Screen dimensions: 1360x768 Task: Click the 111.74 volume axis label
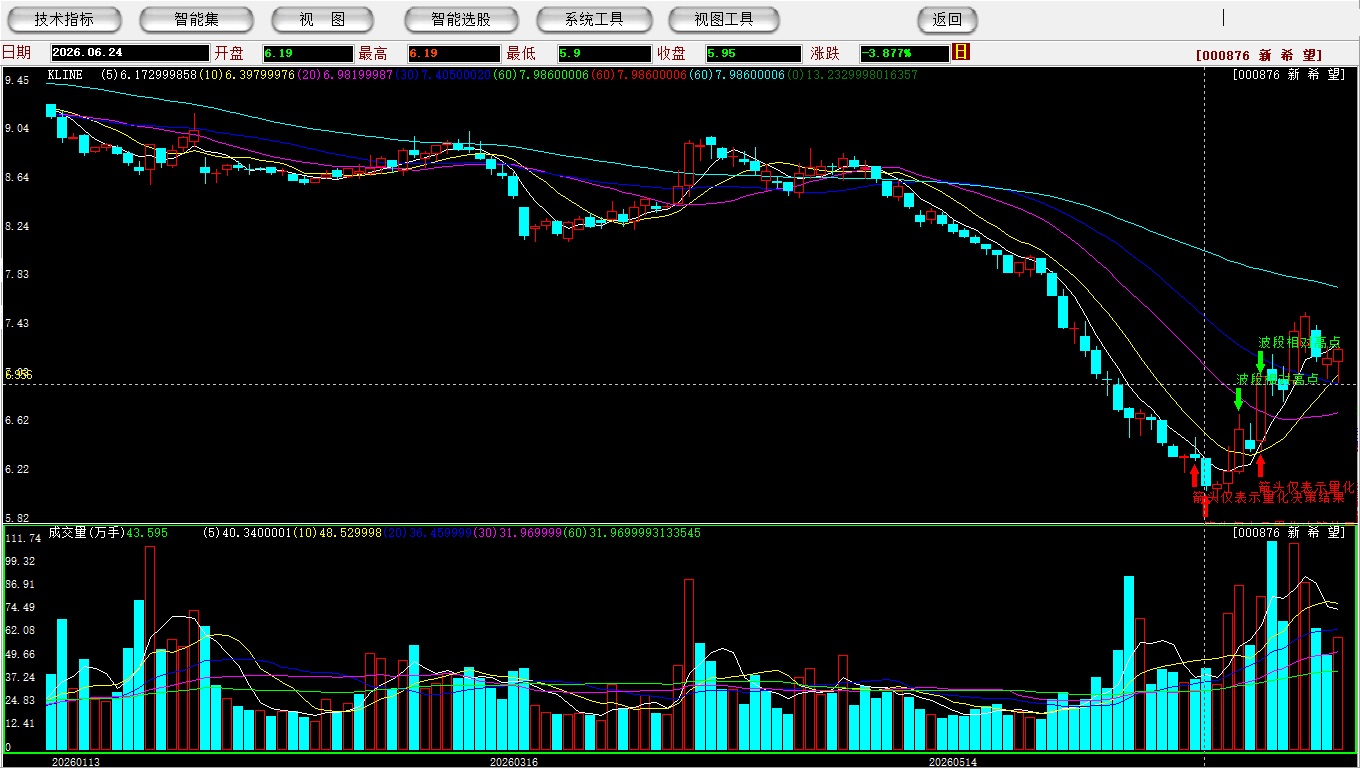pyautogui.click(x=22, y=538)
